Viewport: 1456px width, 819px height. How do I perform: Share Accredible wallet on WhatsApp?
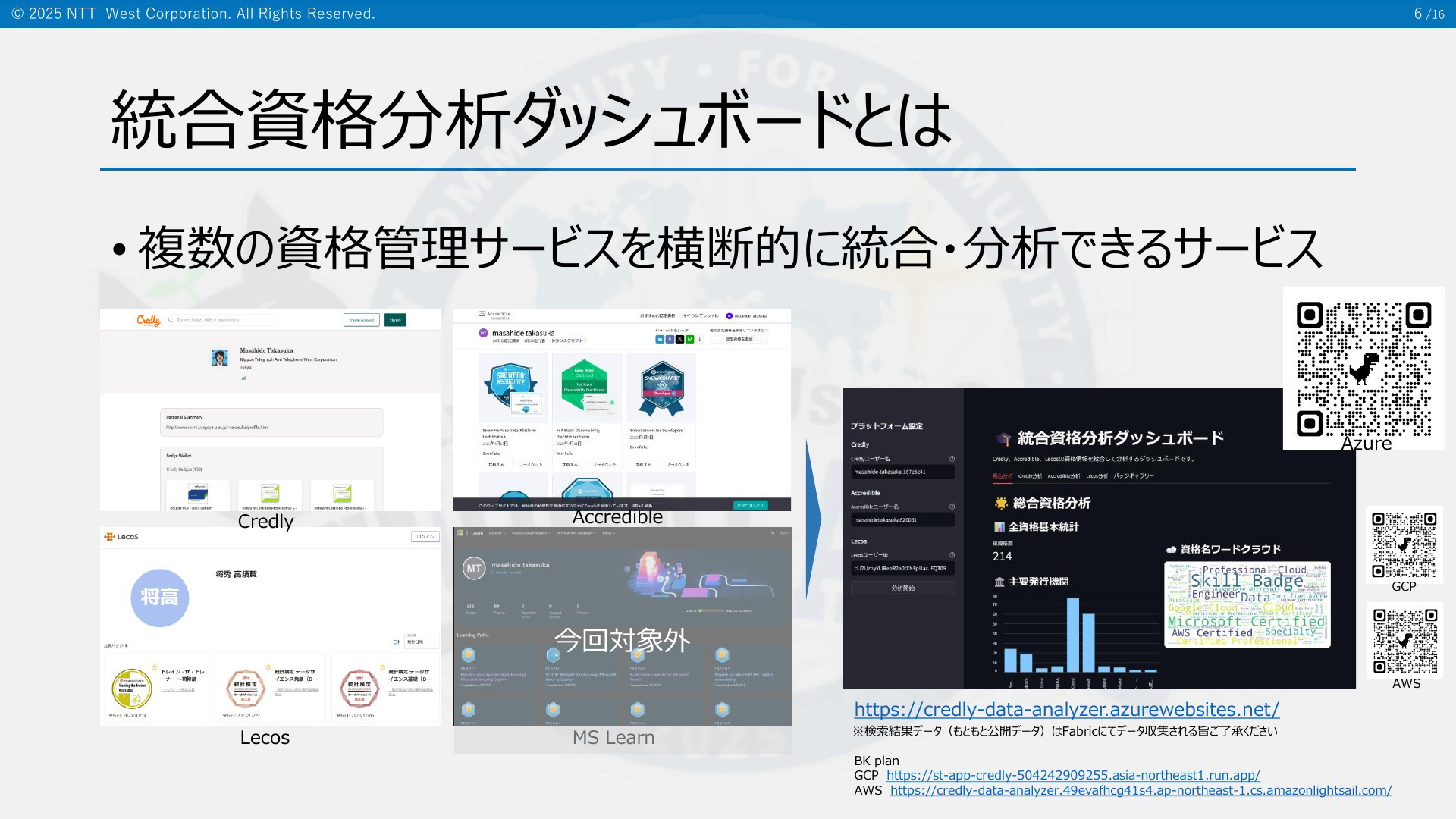click(x=689, y=339)
